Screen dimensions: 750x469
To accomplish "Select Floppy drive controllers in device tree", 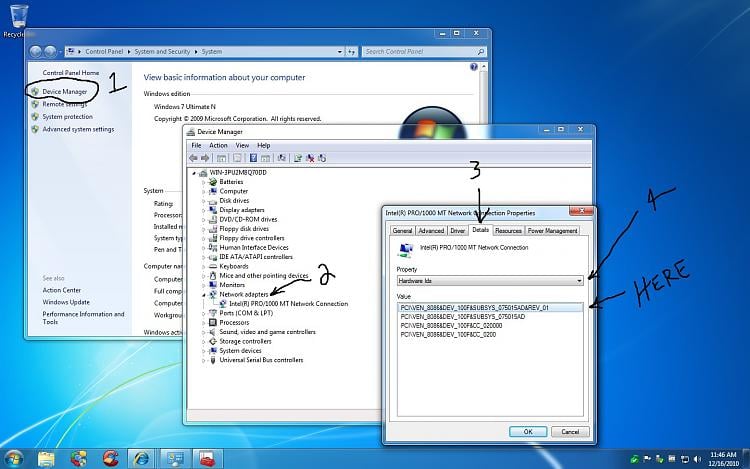I will point(252,238).
